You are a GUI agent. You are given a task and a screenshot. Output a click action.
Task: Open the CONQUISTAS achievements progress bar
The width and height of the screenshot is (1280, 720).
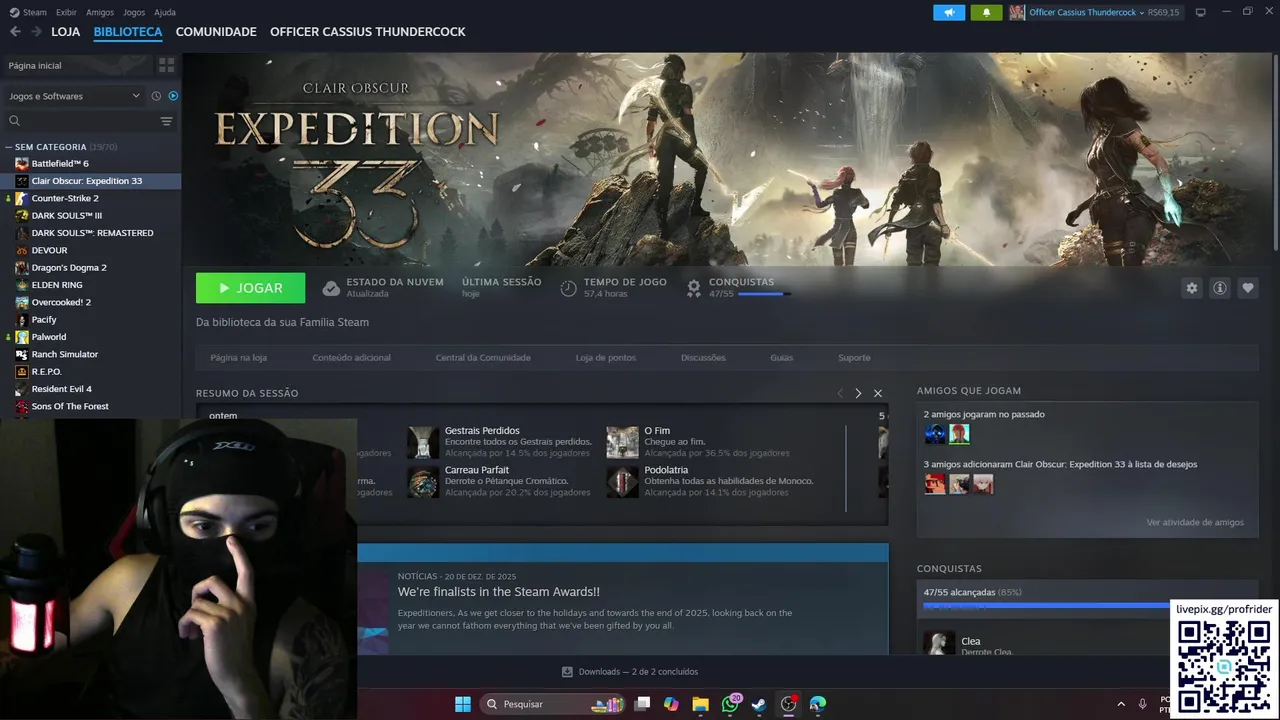point(764,294)
